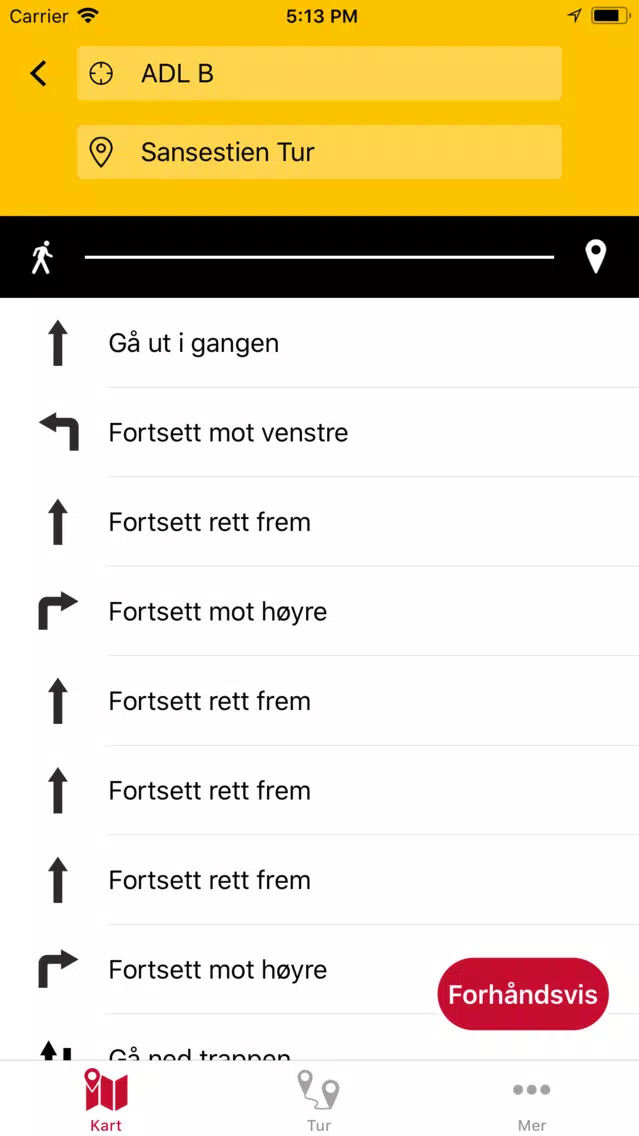
Task: Edit the Sansestien Tur destination field
Action: coord(320,152)
